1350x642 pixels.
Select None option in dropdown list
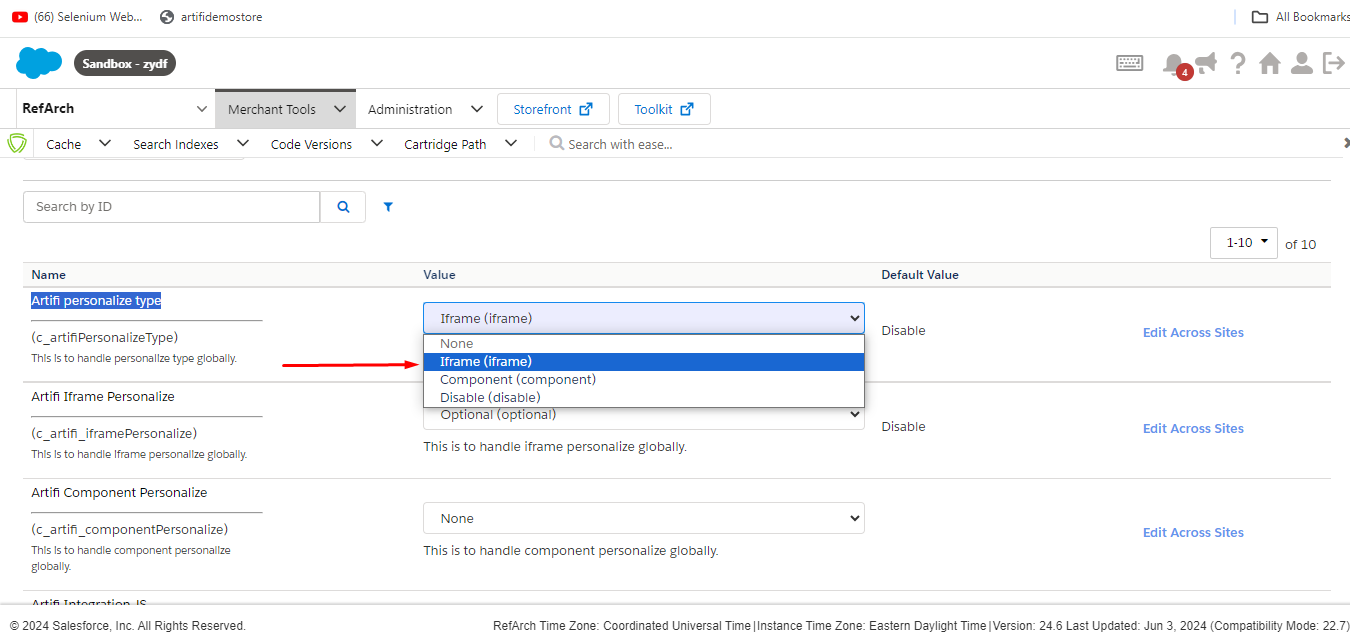click(643, 343)
